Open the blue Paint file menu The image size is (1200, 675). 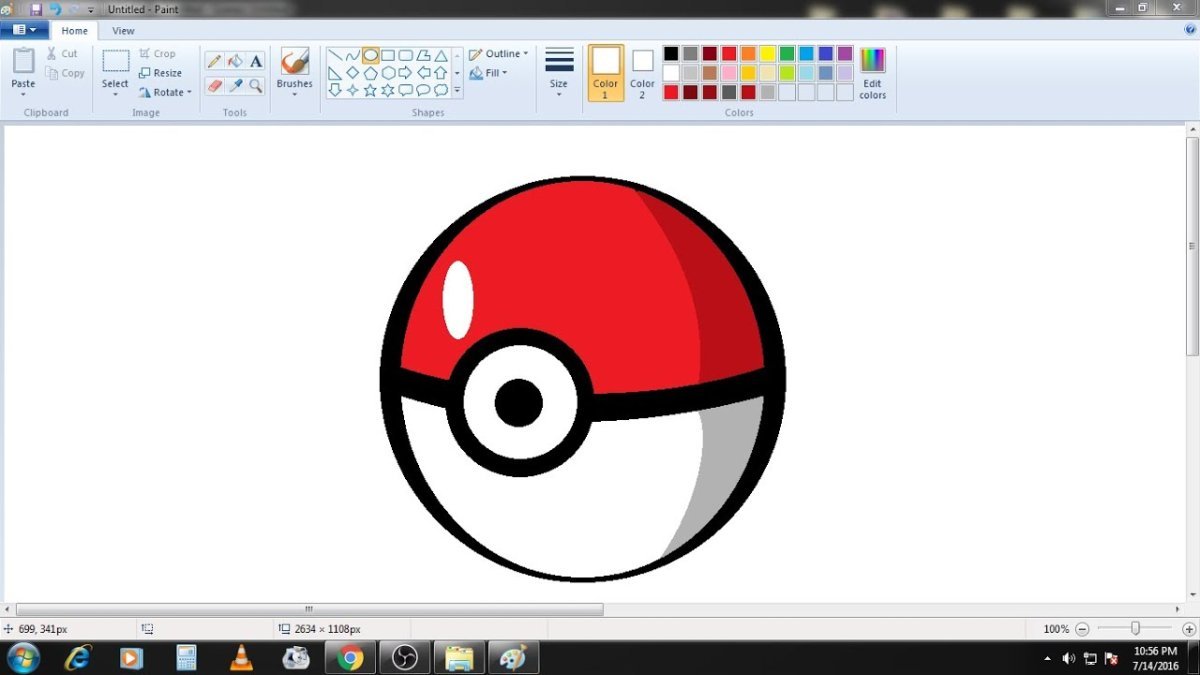(x=24, y=30)
